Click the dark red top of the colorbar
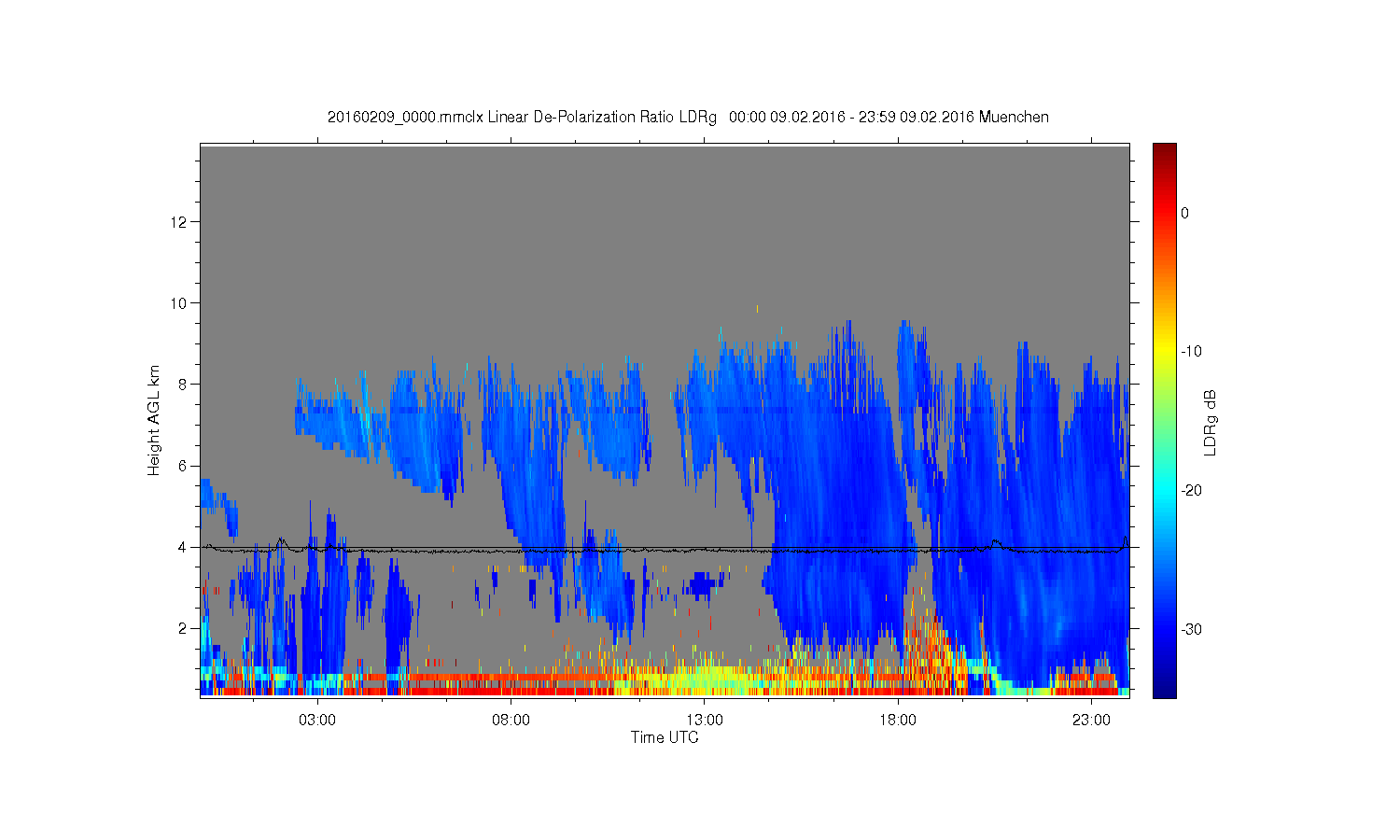Screen dimensions: 1400x840 (1164, 151)
